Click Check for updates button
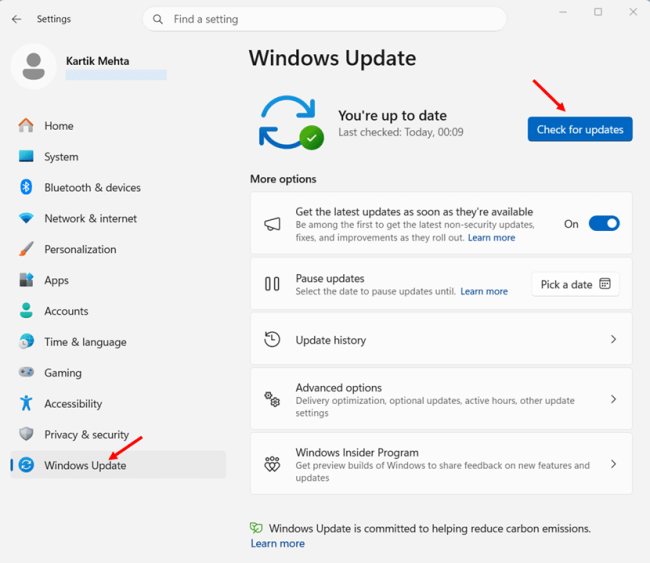Screen dimensions: 650x563 click(x=580, y=129)
